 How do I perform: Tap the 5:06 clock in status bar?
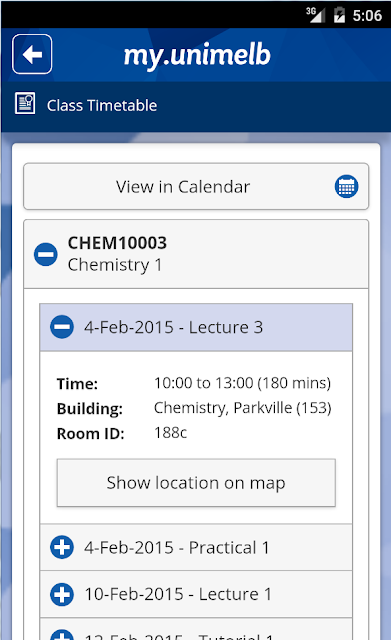[x=367, y=16]
